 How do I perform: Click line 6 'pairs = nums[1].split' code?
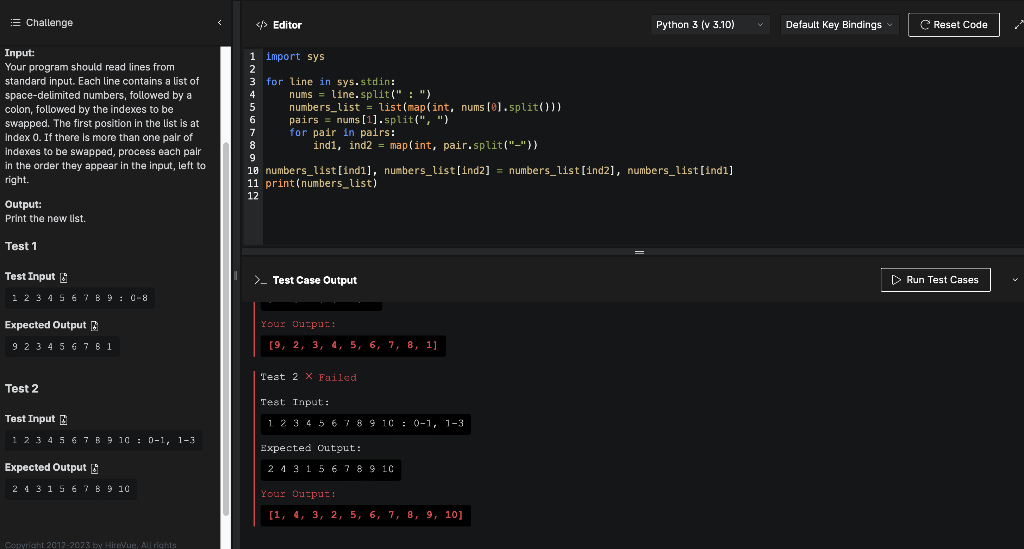369,120
